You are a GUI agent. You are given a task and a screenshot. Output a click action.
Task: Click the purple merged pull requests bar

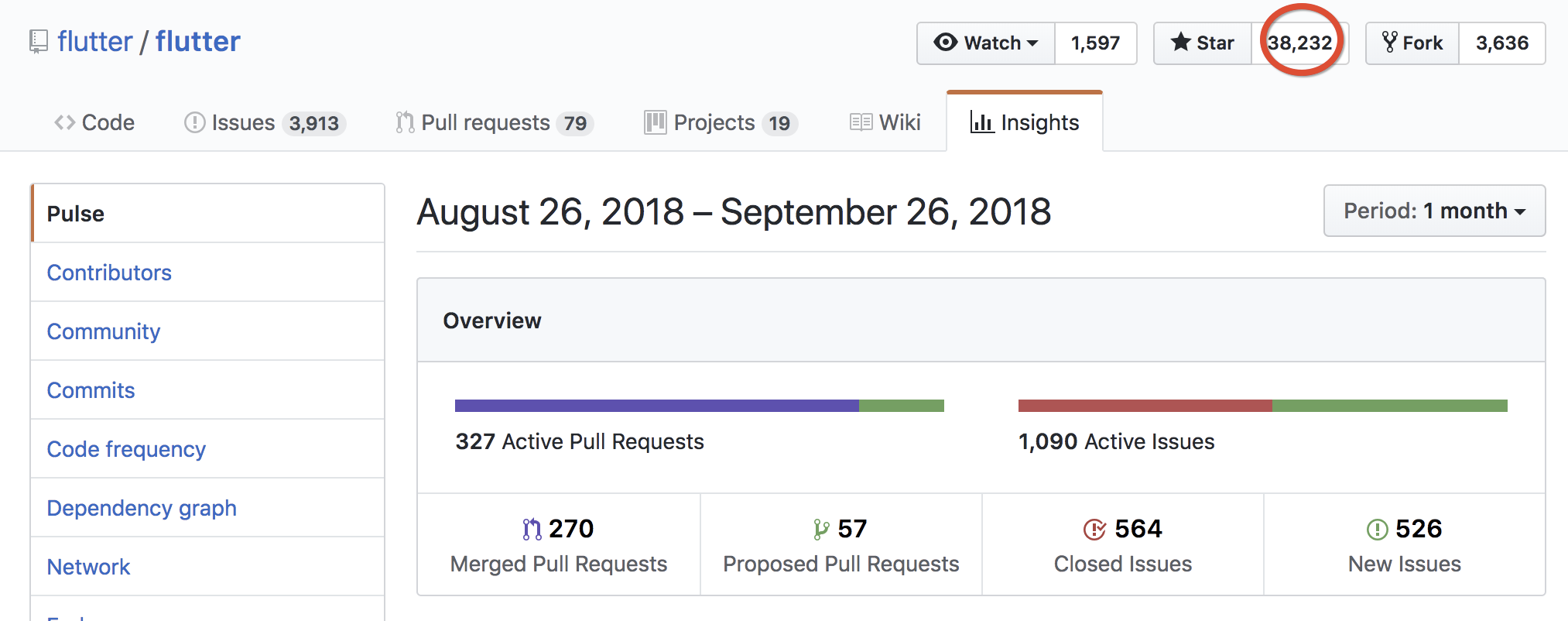pos(656,406)
